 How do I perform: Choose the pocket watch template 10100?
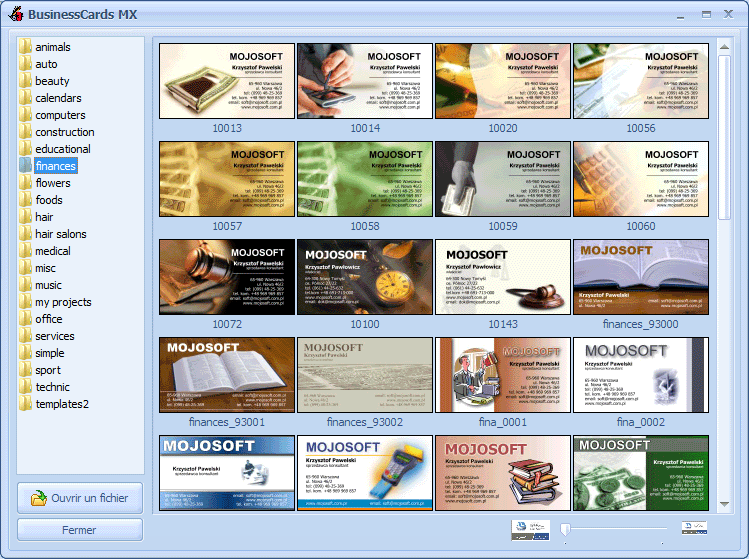(365, 277)
